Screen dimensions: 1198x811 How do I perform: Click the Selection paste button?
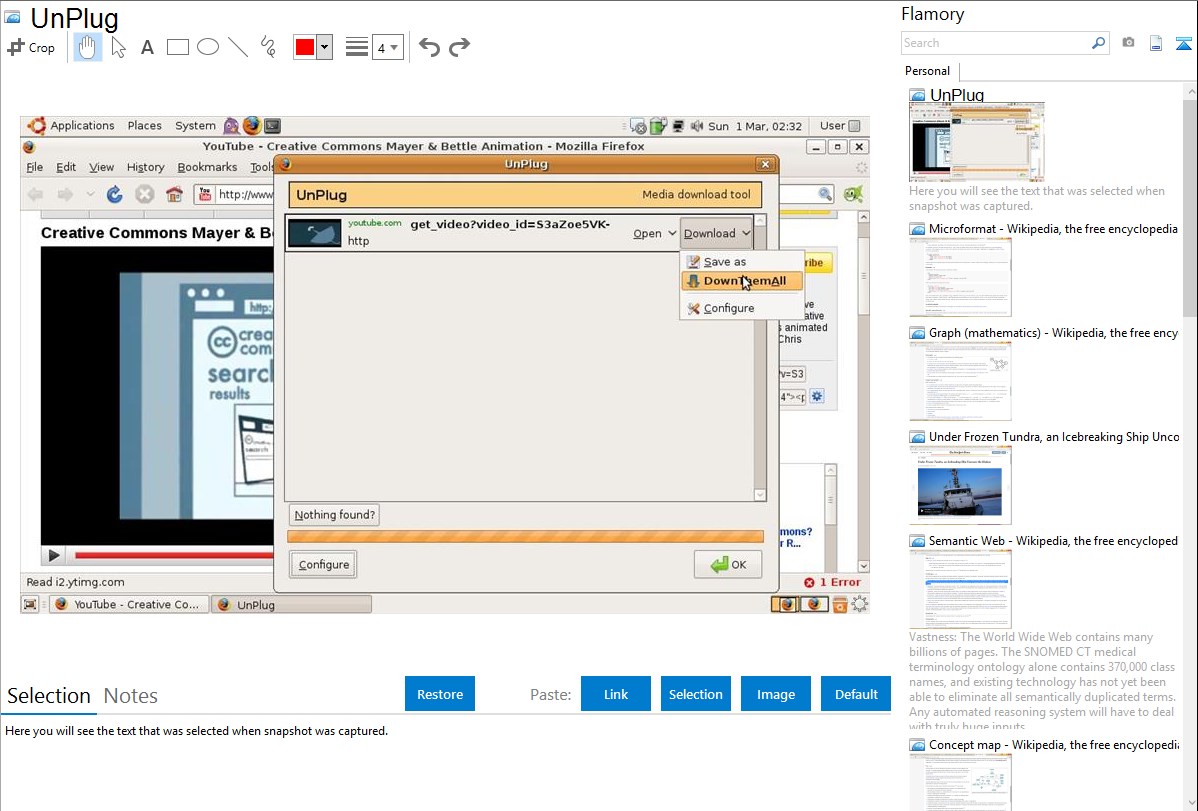pyautogui.click(x=695, y=694)
